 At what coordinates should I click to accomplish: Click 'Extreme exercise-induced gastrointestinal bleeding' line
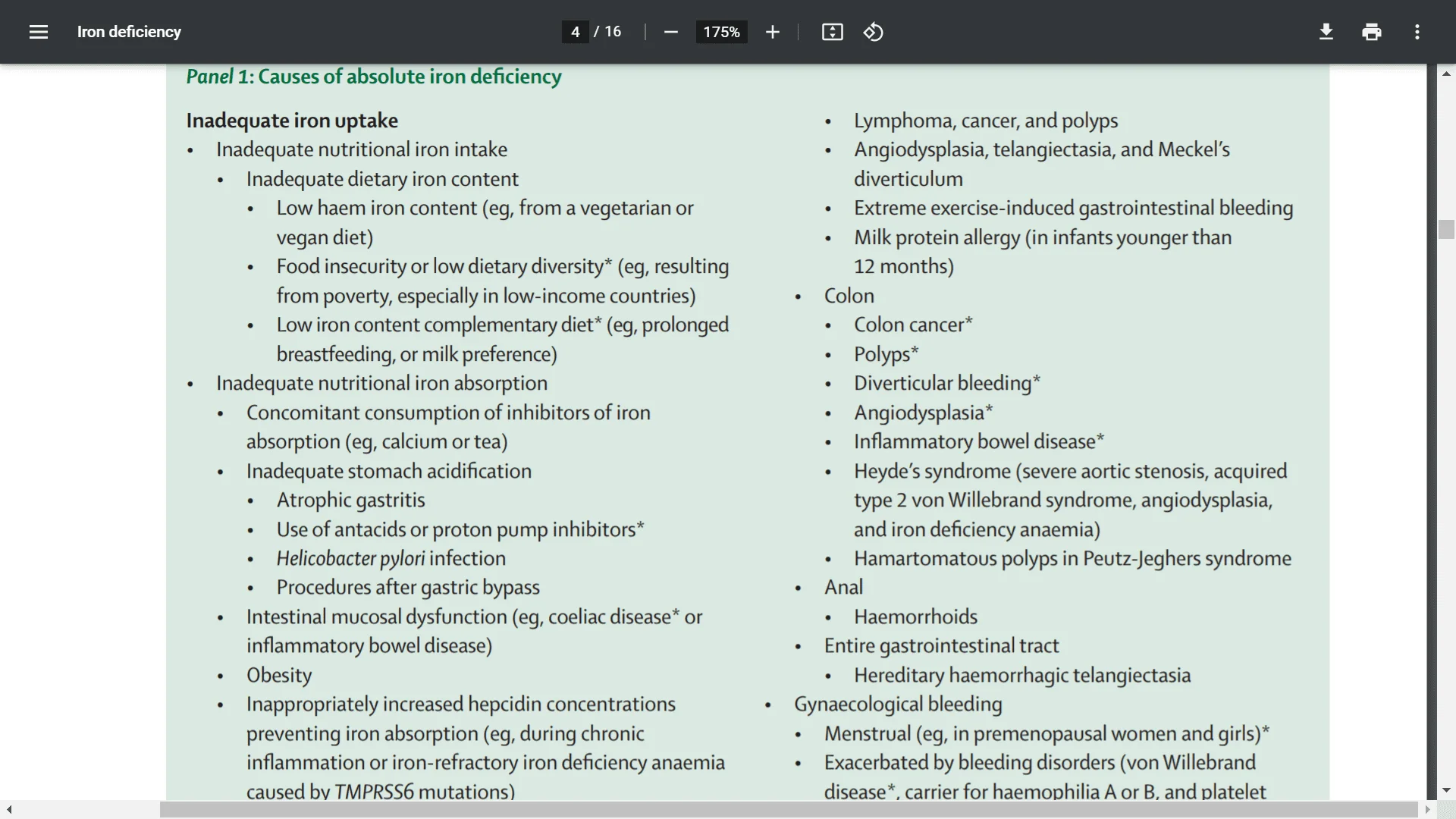click(1074, 208)
